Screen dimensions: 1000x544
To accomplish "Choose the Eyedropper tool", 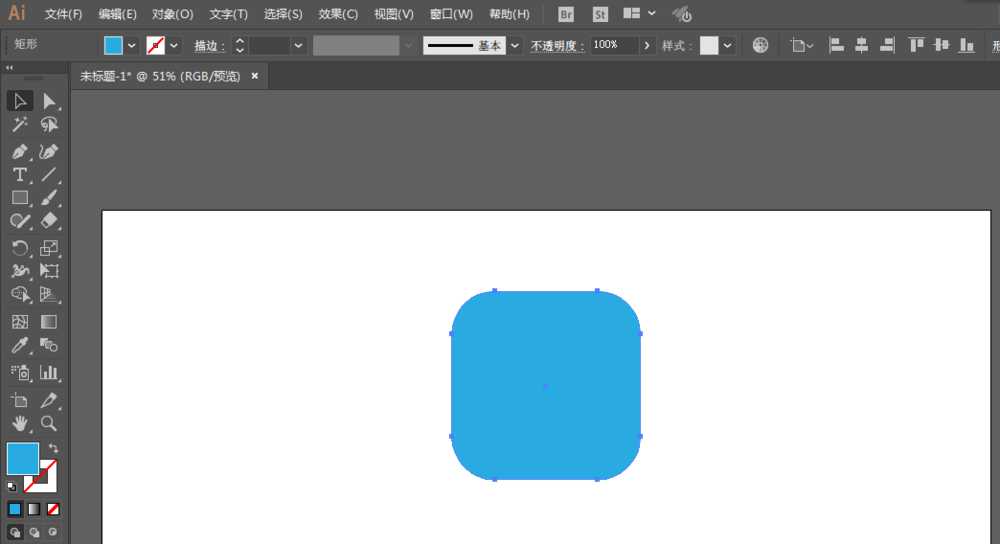I will click(19, 346).
